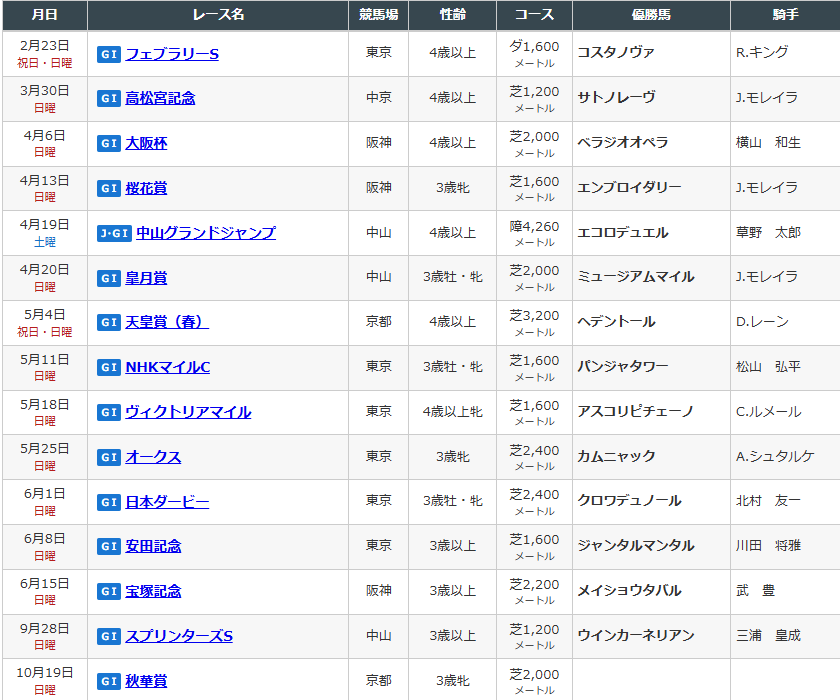Select the GI badge next to オークス
840x700 pixels.
tap(109, 457)
